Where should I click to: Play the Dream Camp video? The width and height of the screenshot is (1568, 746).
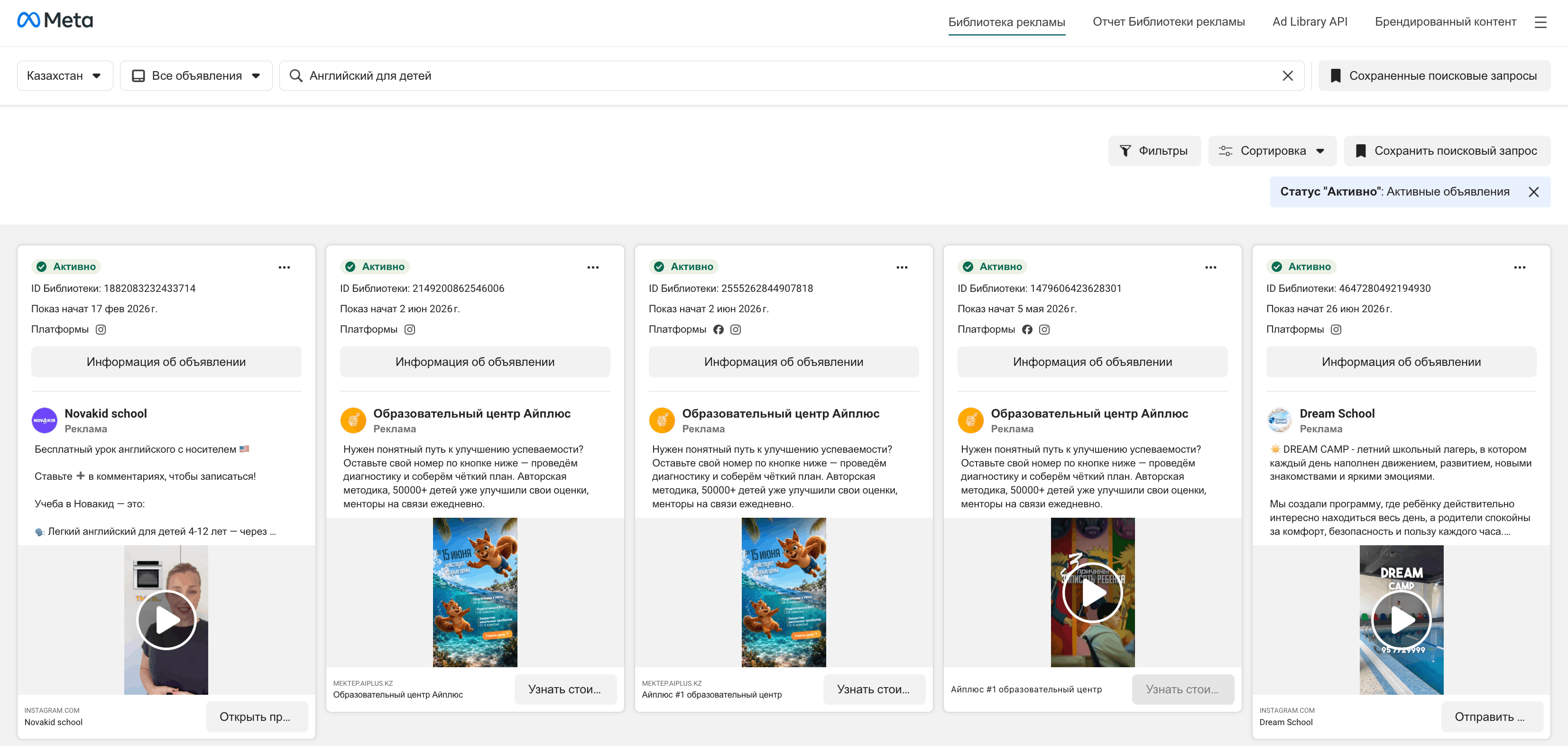(x=1401, y=620)
